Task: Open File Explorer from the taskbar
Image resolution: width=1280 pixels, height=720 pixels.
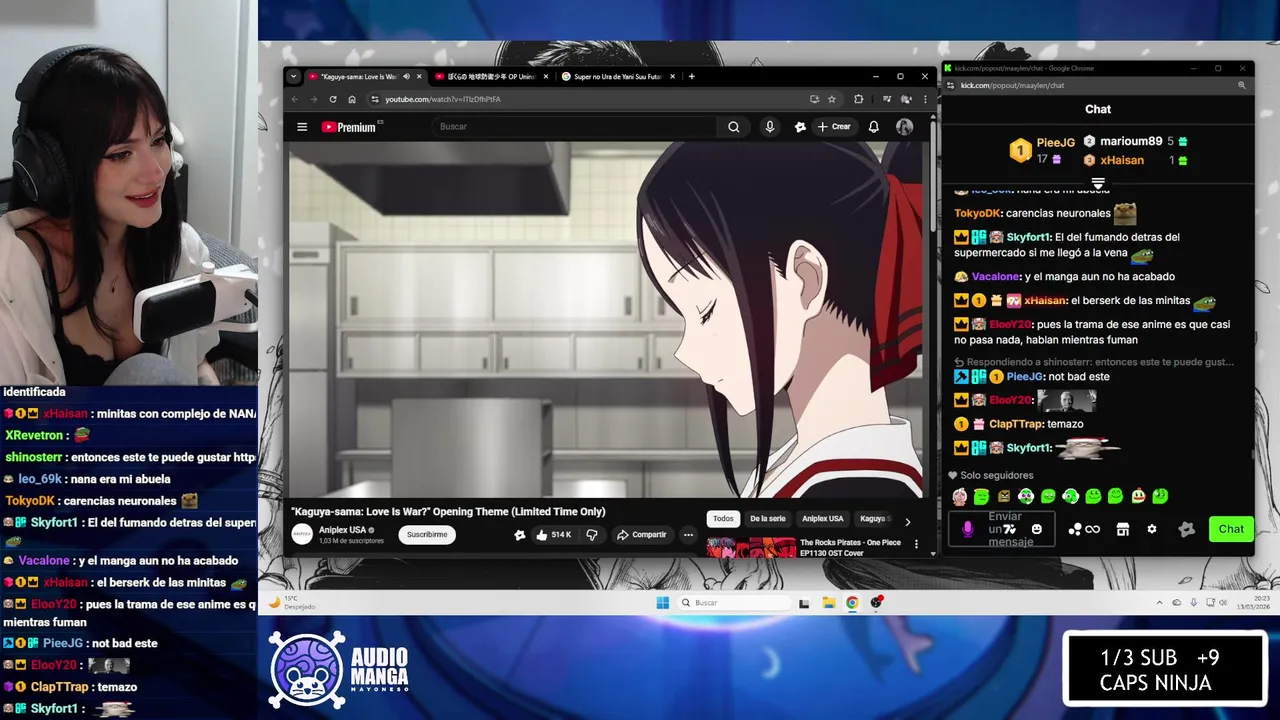Action: pos(829,602)
